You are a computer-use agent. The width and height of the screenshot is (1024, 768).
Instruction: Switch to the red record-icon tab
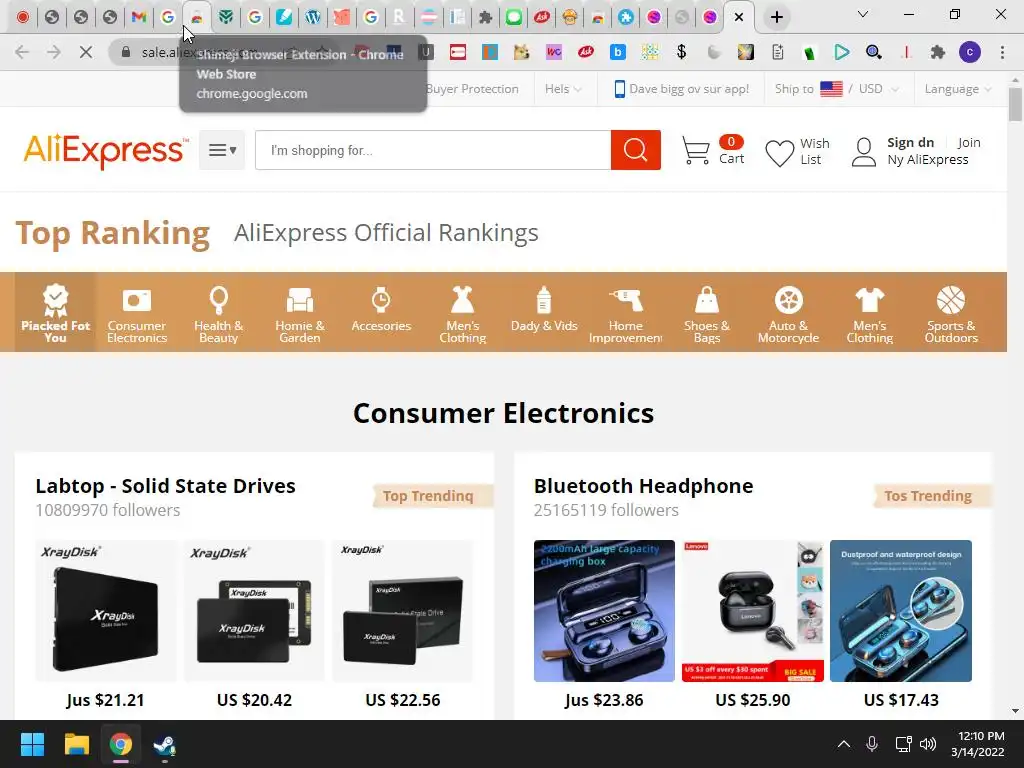[x=23, y=17]
